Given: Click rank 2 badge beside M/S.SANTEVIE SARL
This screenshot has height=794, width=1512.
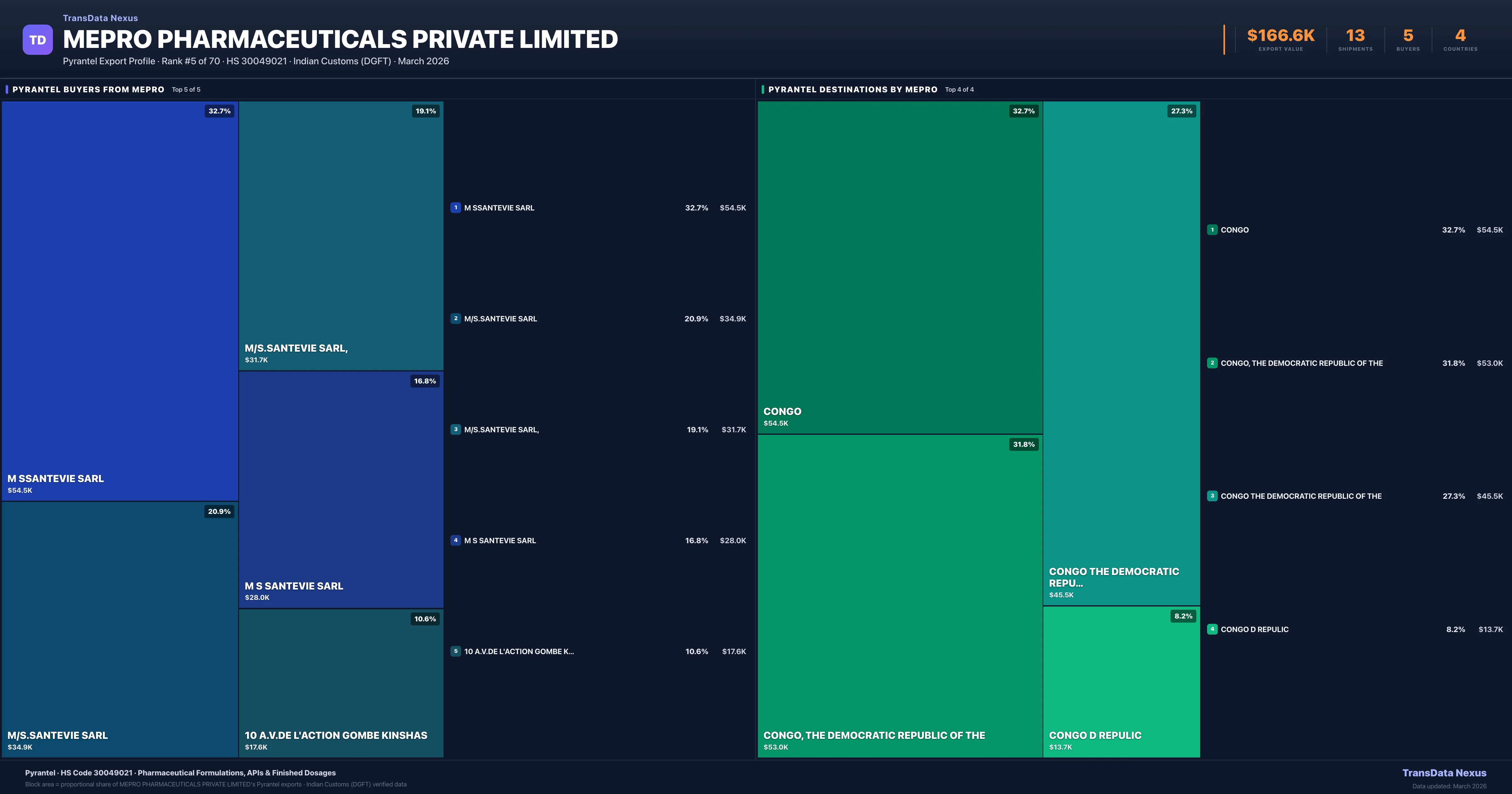Looking at the screenshot, I should 455,318.
